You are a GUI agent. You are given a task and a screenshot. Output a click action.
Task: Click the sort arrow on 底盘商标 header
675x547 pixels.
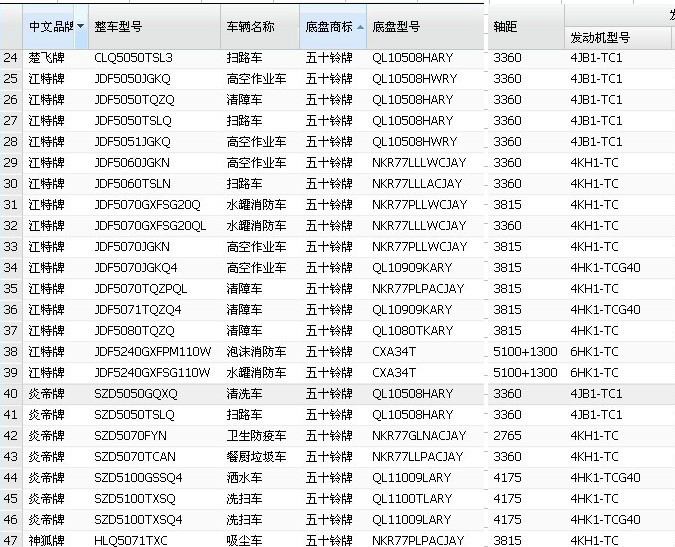361,27
